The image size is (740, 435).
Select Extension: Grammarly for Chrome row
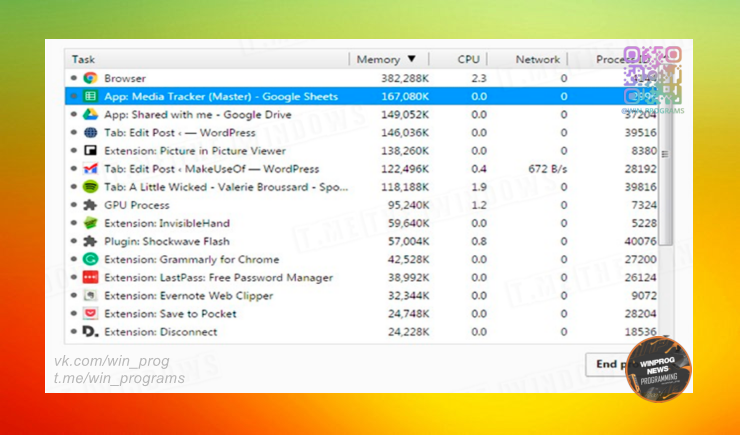(x=362, y=259)
